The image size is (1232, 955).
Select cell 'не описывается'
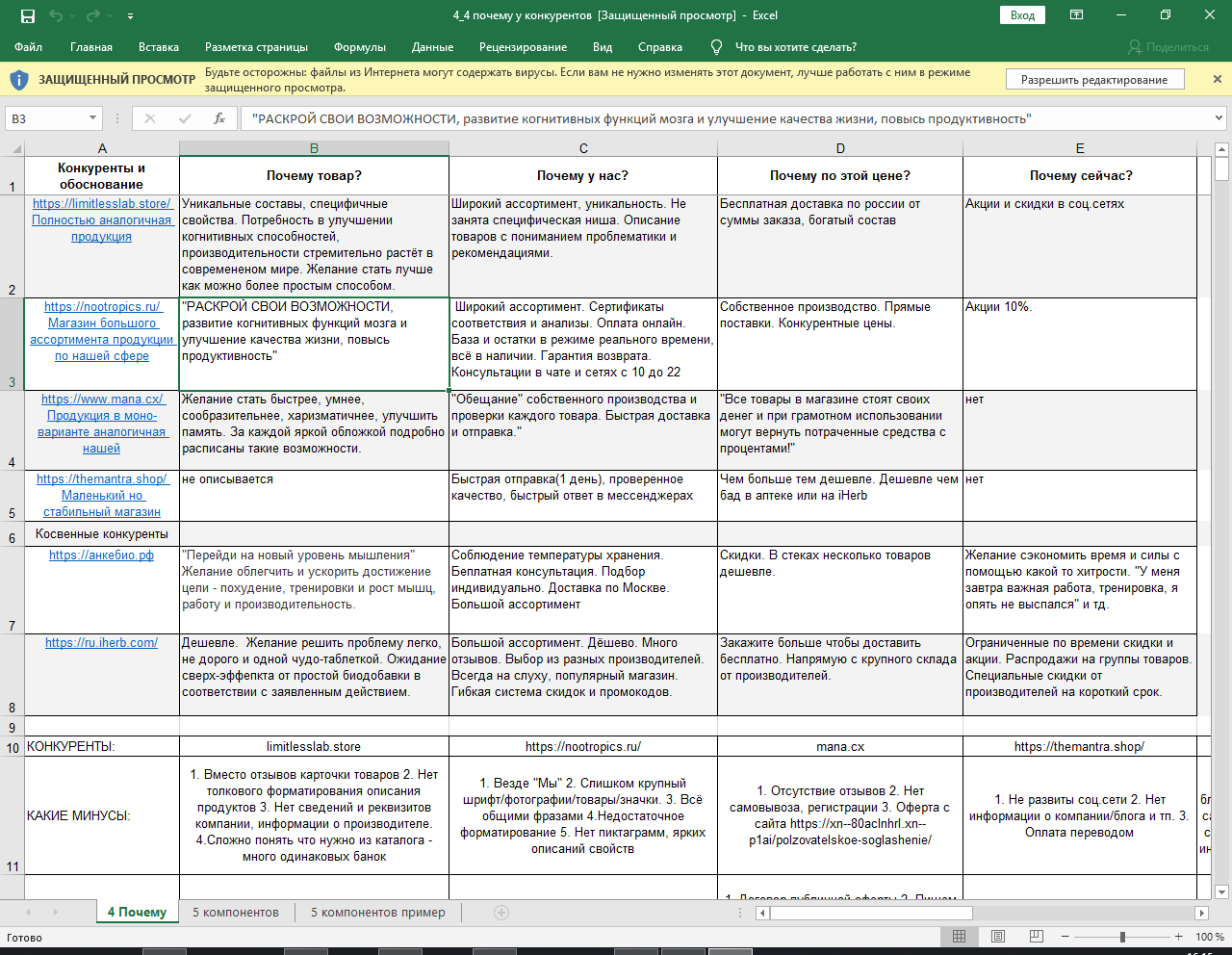click(x=314, y=496)
